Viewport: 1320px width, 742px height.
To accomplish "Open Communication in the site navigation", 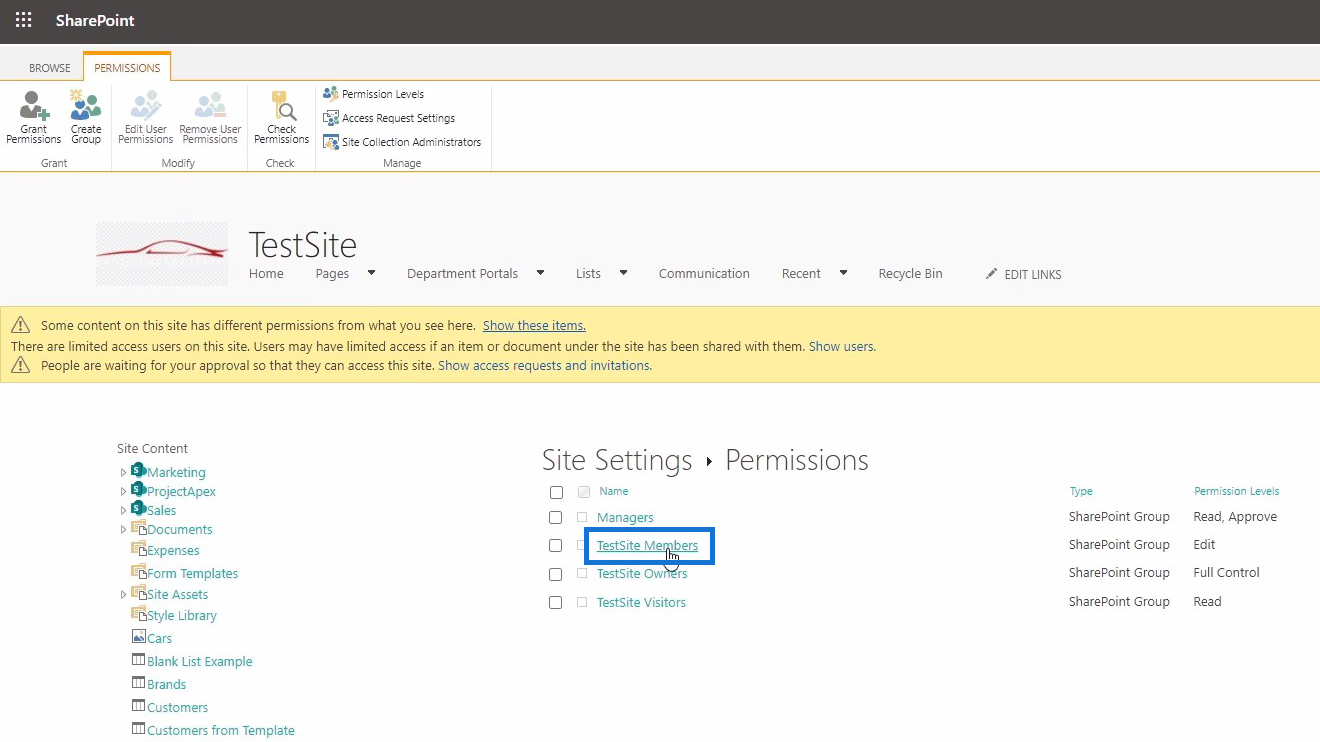I will click(704, 273).
